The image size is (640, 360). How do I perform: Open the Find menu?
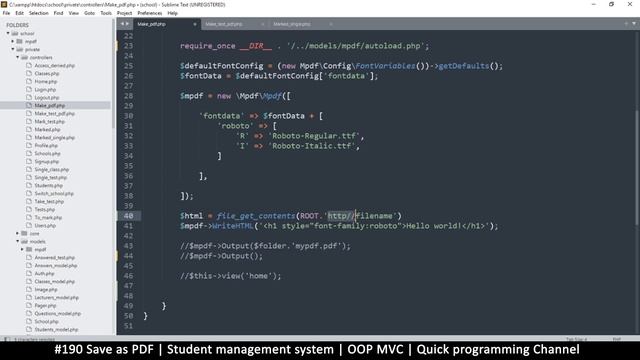(x=58, y=13)
